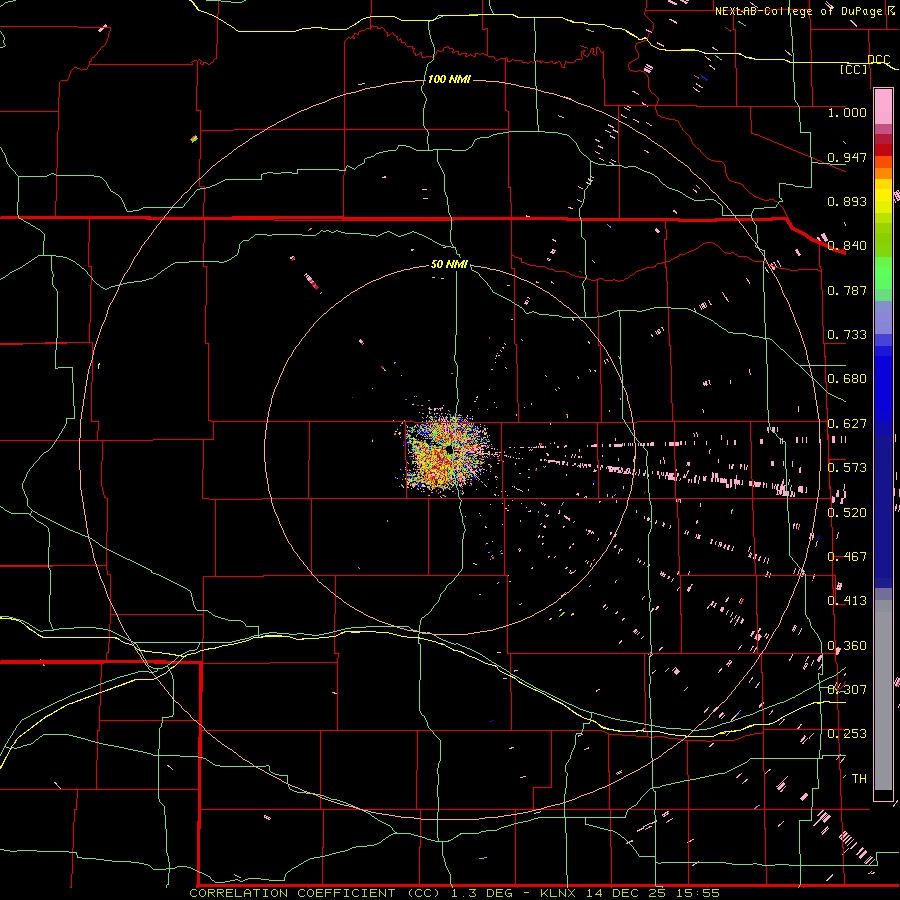
Task: Click the pink swatch at top of color bar
Action: coord(883,106)
